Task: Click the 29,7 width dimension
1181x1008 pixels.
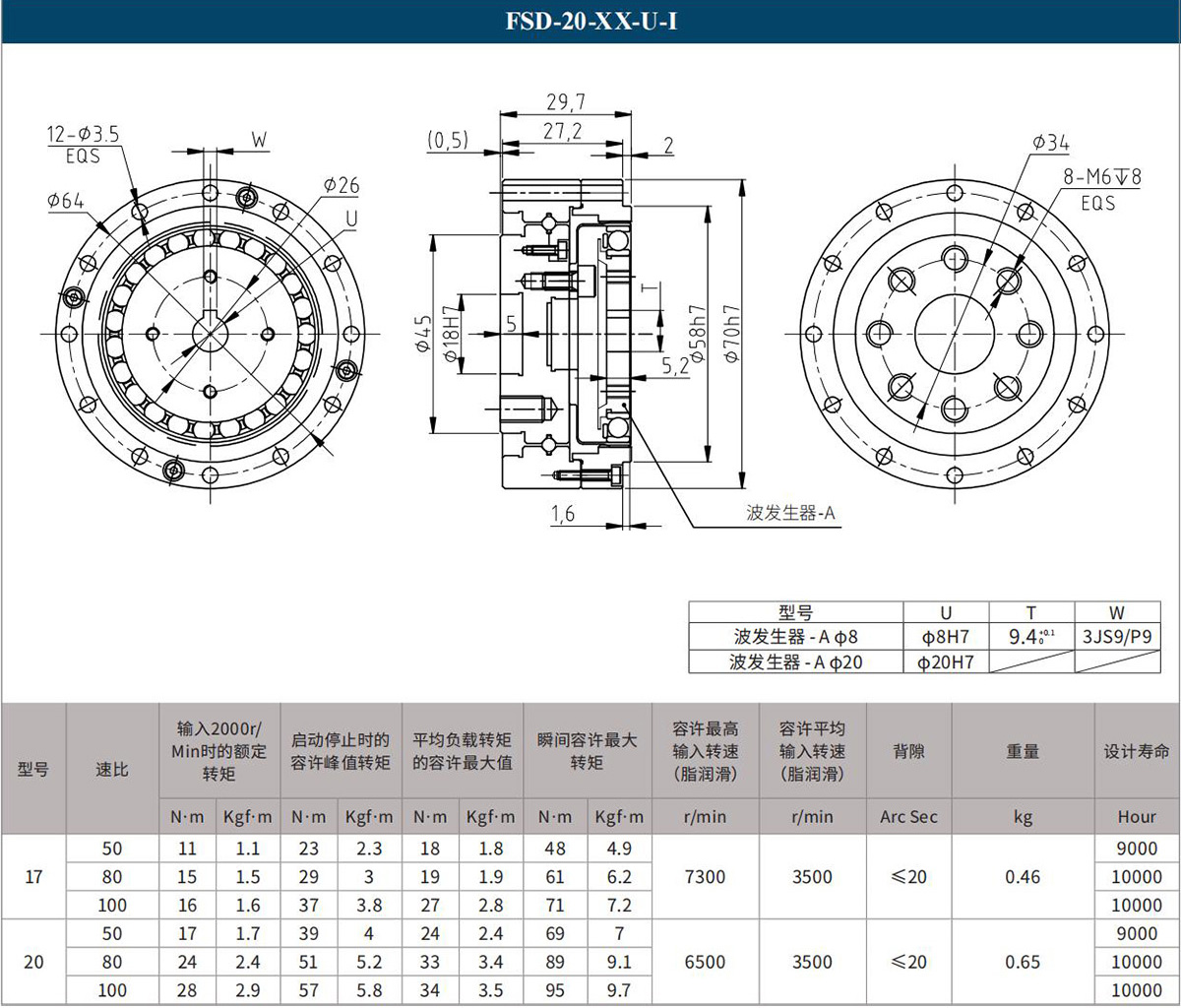Action: pyautogui.click(x=565, y=102)
